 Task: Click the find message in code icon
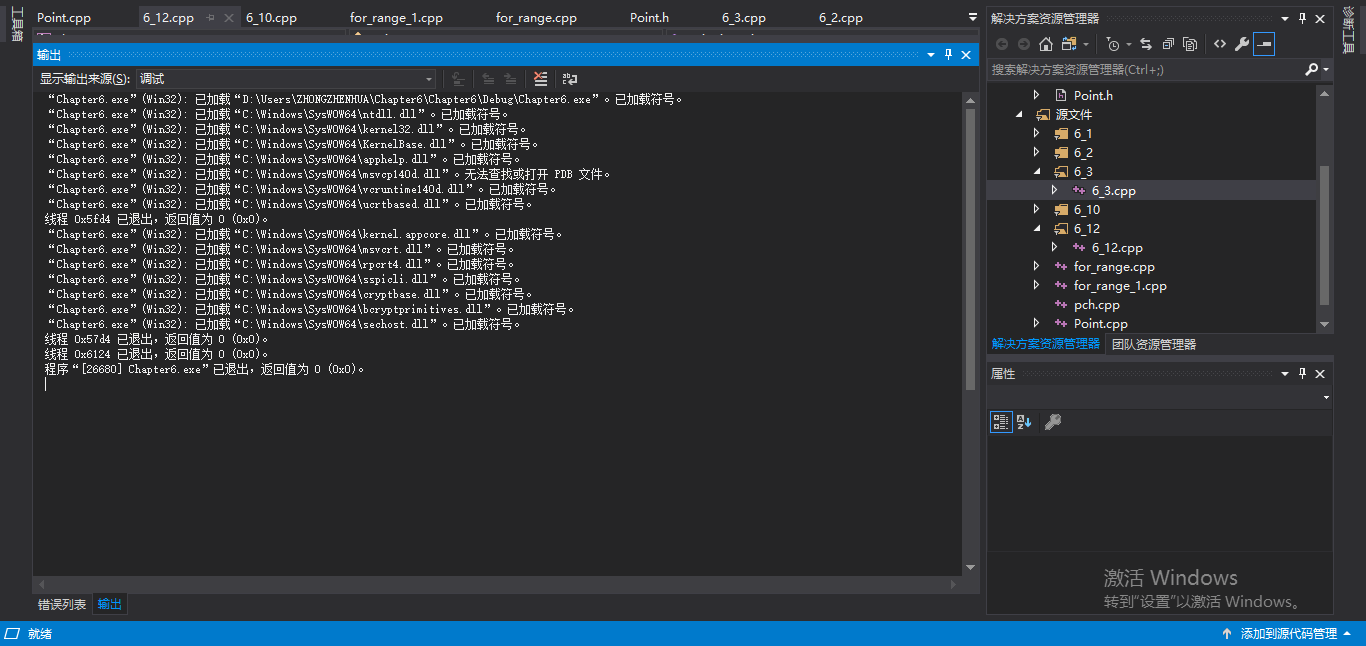[458, 78]
